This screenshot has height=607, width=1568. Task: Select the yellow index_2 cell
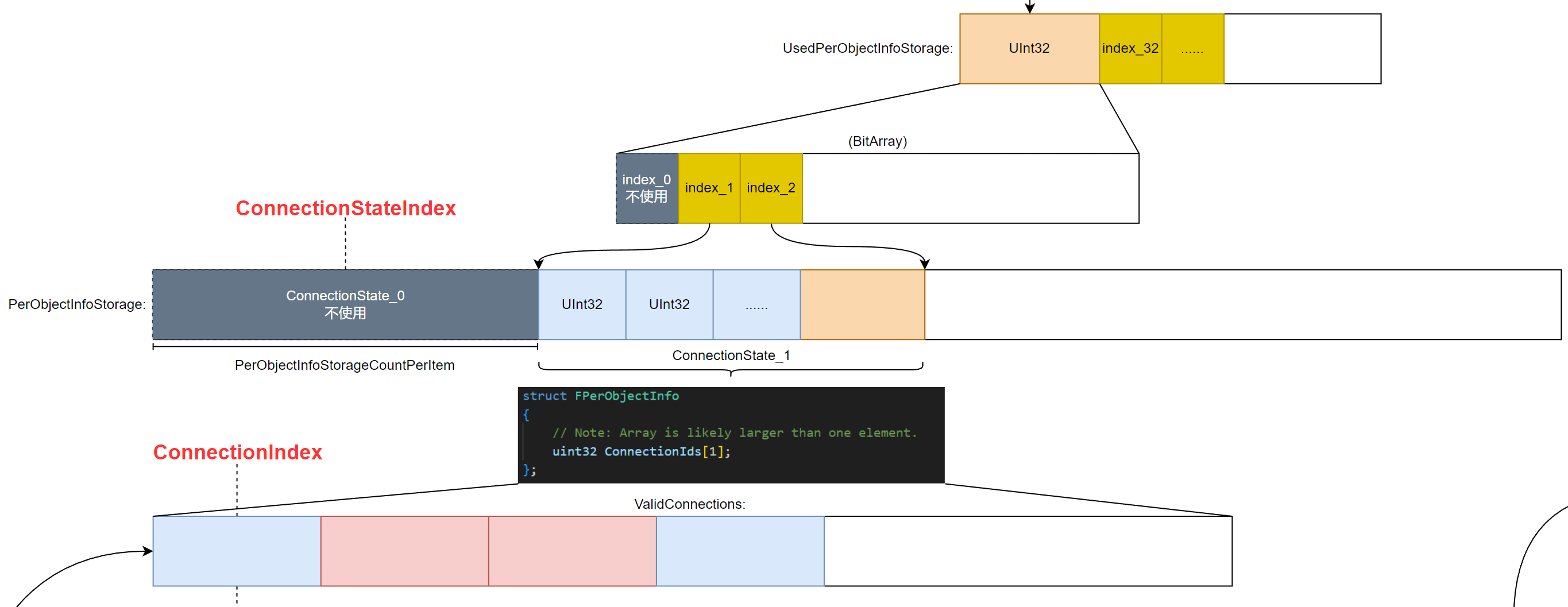point(771,188)
